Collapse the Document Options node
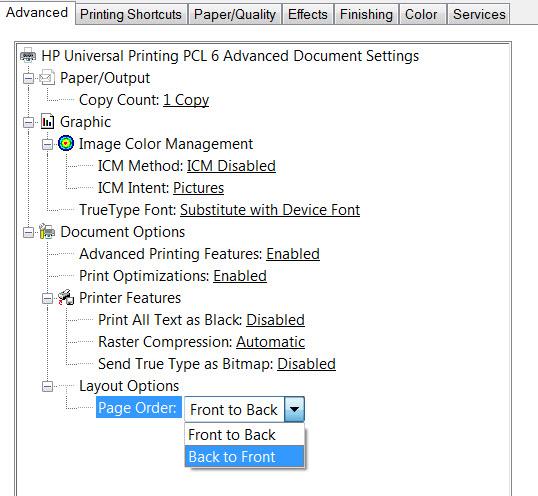The height and width of the screenshot is (496, 538). point(28,233)
